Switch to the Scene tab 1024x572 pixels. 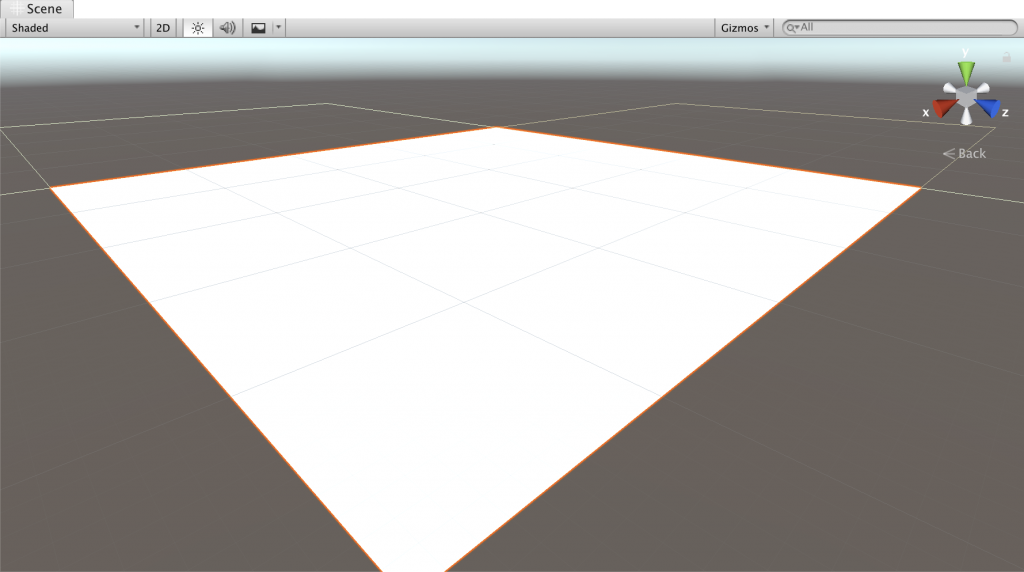37,9
